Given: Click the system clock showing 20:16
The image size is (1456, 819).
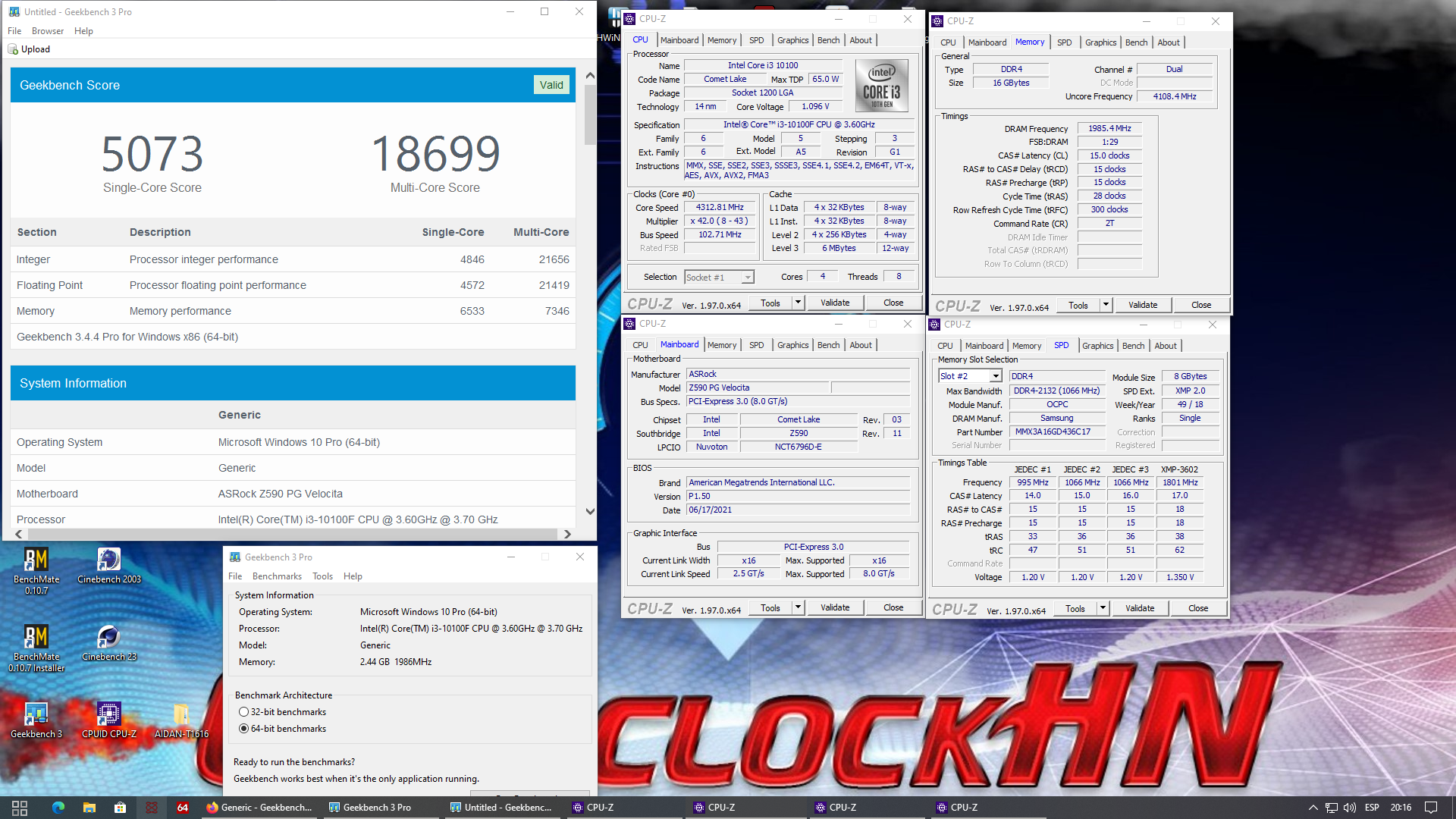Looking at the screenshot, I should click(x=1401, y=808).
